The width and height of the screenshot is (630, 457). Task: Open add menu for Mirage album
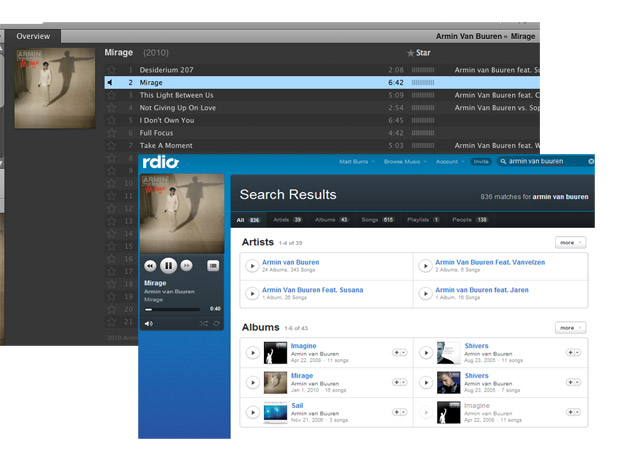click(399, 382)
